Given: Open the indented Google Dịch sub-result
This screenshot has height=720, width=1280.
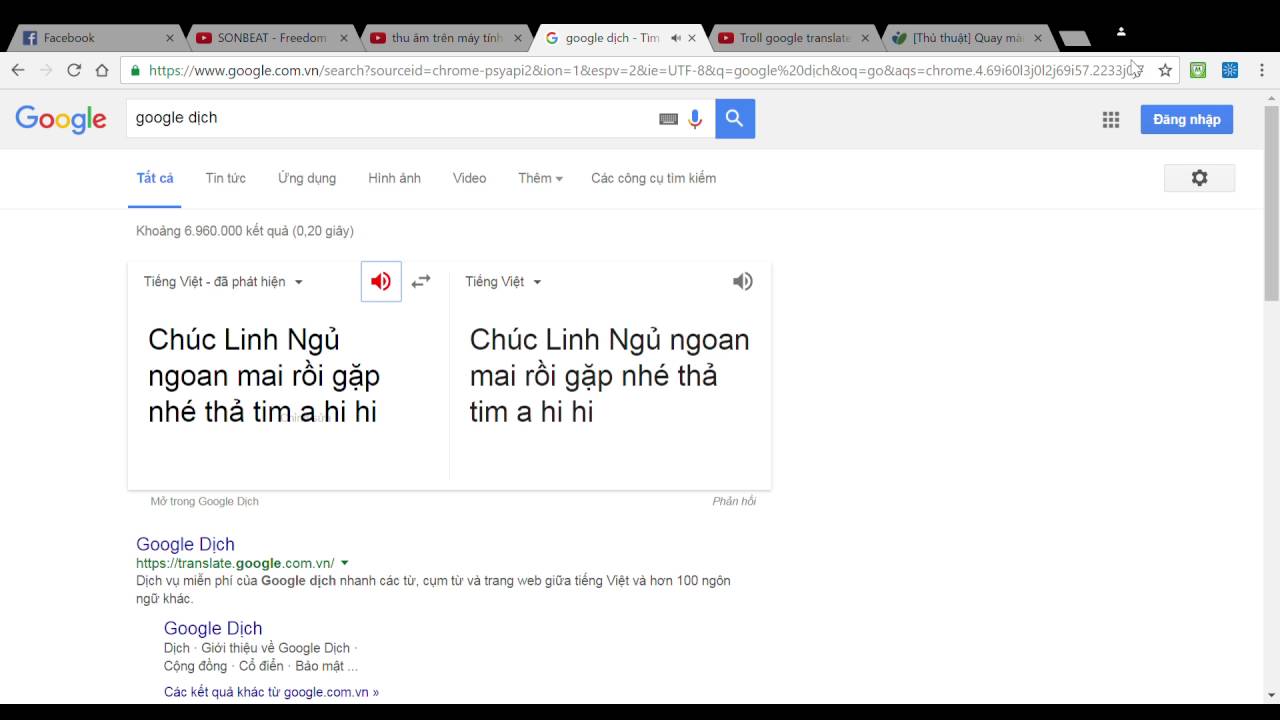Looking at the screenshot, I should pos(213,628).
